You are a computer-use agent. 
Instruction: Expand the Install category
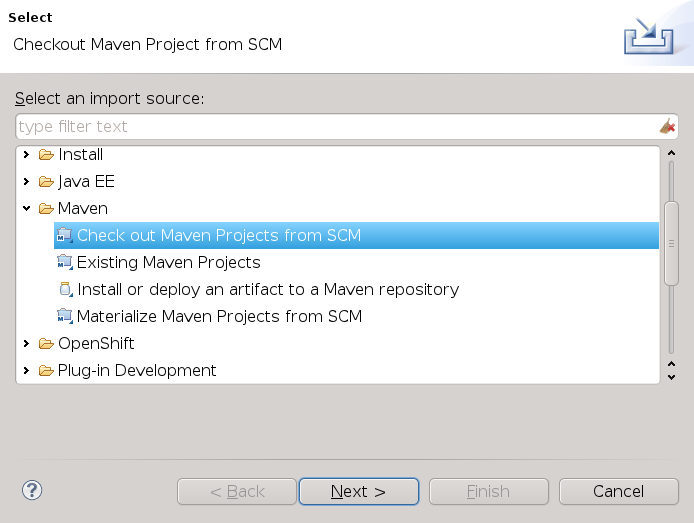click(27, 155)
